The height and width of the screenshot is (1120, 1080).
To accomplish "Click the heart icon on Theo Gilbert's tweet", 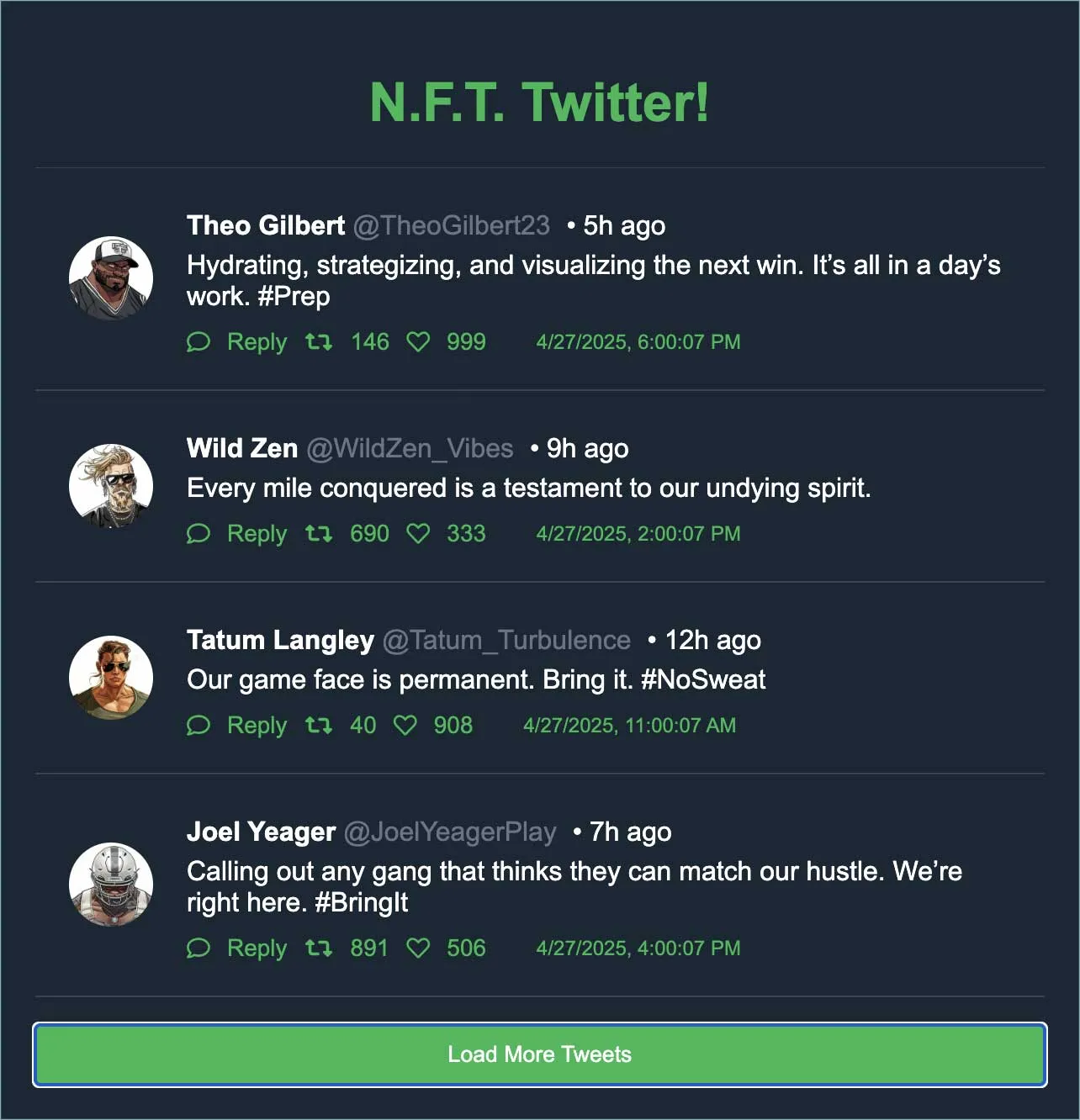I will [x=418, y=342].
